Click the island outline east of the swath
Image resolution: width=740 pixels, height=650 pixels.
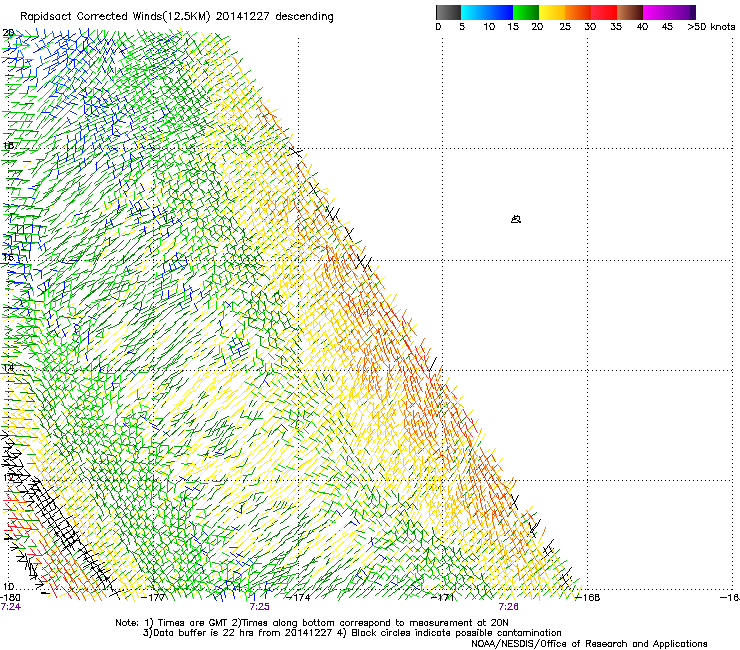coord(516,219)
